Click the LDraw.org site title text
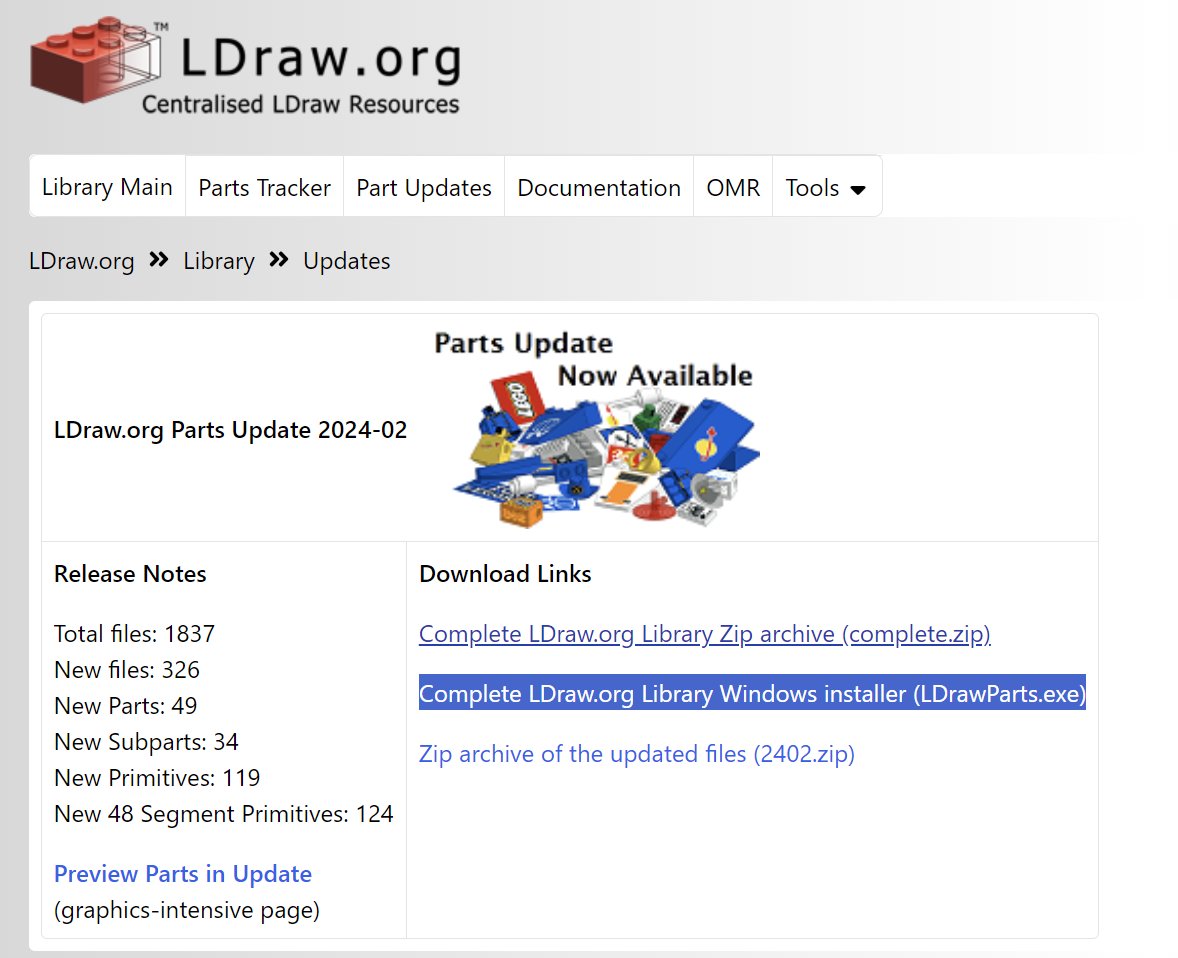Screen dimensions: 1178x958 coord(321,59)
